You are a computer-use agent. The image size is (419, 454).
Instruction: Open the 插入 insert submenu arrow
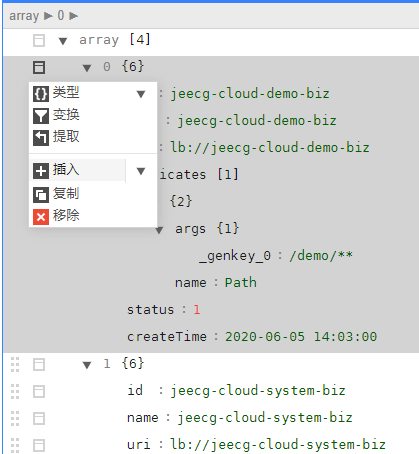[141, 171]
